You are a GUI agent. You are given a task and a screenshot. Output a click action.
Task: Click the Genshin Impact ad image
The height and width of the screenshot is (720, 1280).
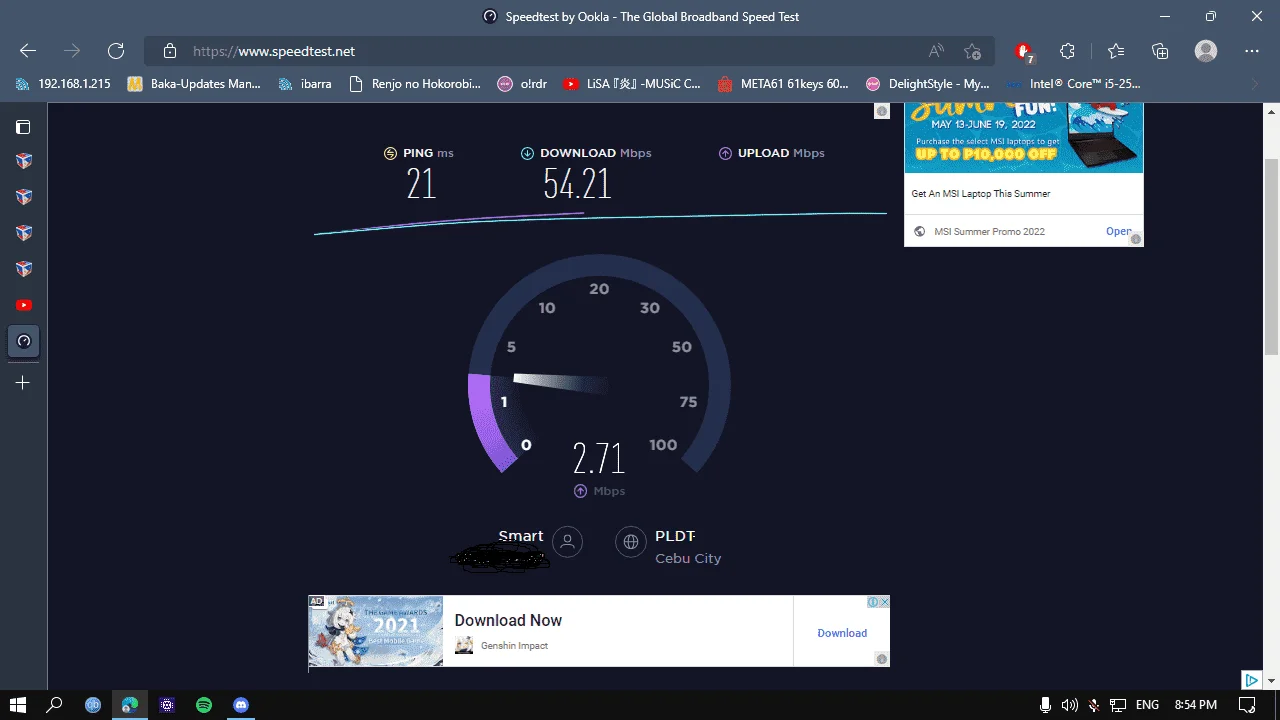pos(376,631)
